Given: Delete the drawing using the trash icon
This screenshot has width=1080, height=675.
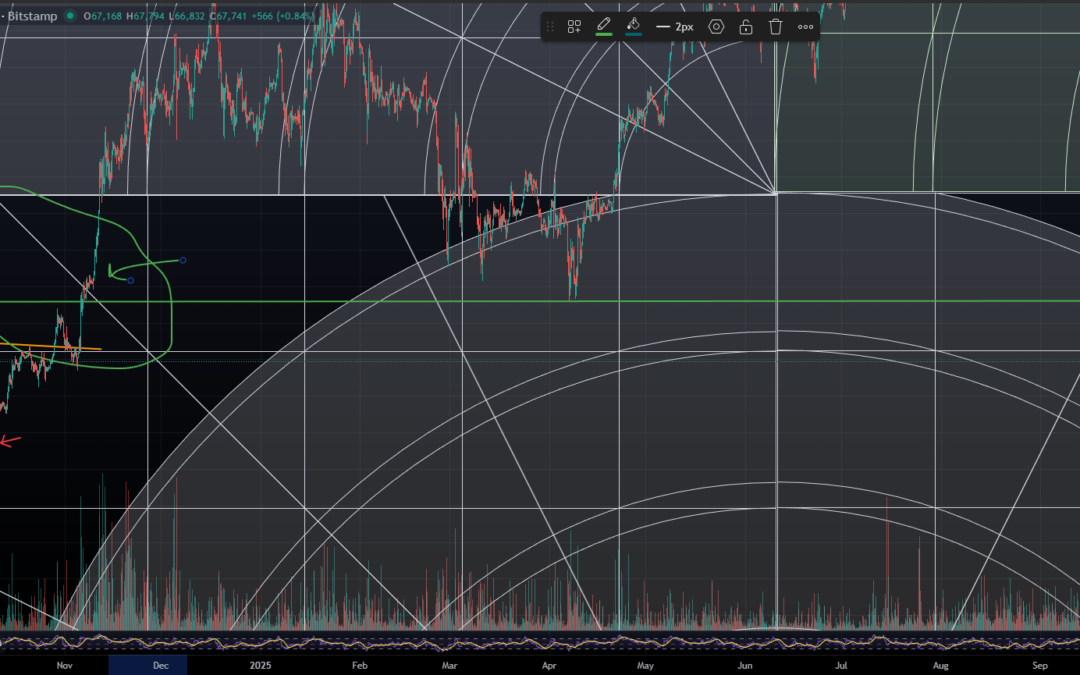Looking at the screenshot, I should coord(776,26).
